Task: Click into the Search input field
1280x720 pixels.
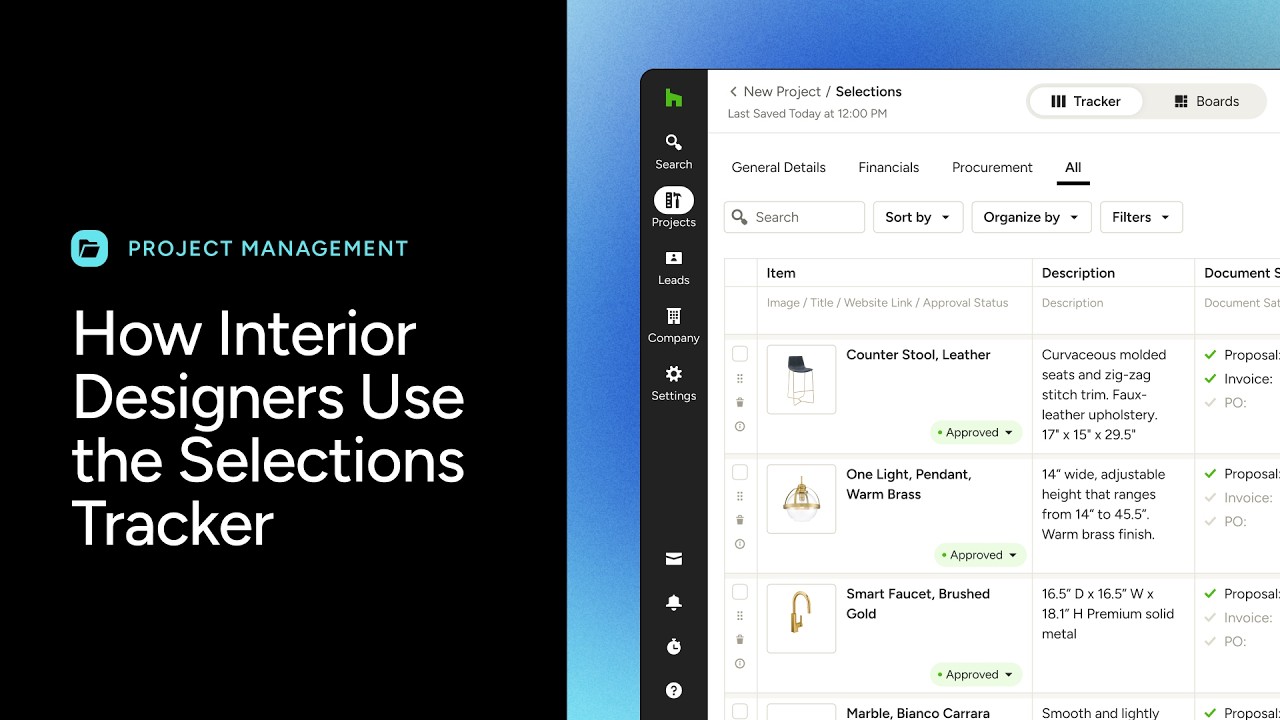Action: pos(794,217)
